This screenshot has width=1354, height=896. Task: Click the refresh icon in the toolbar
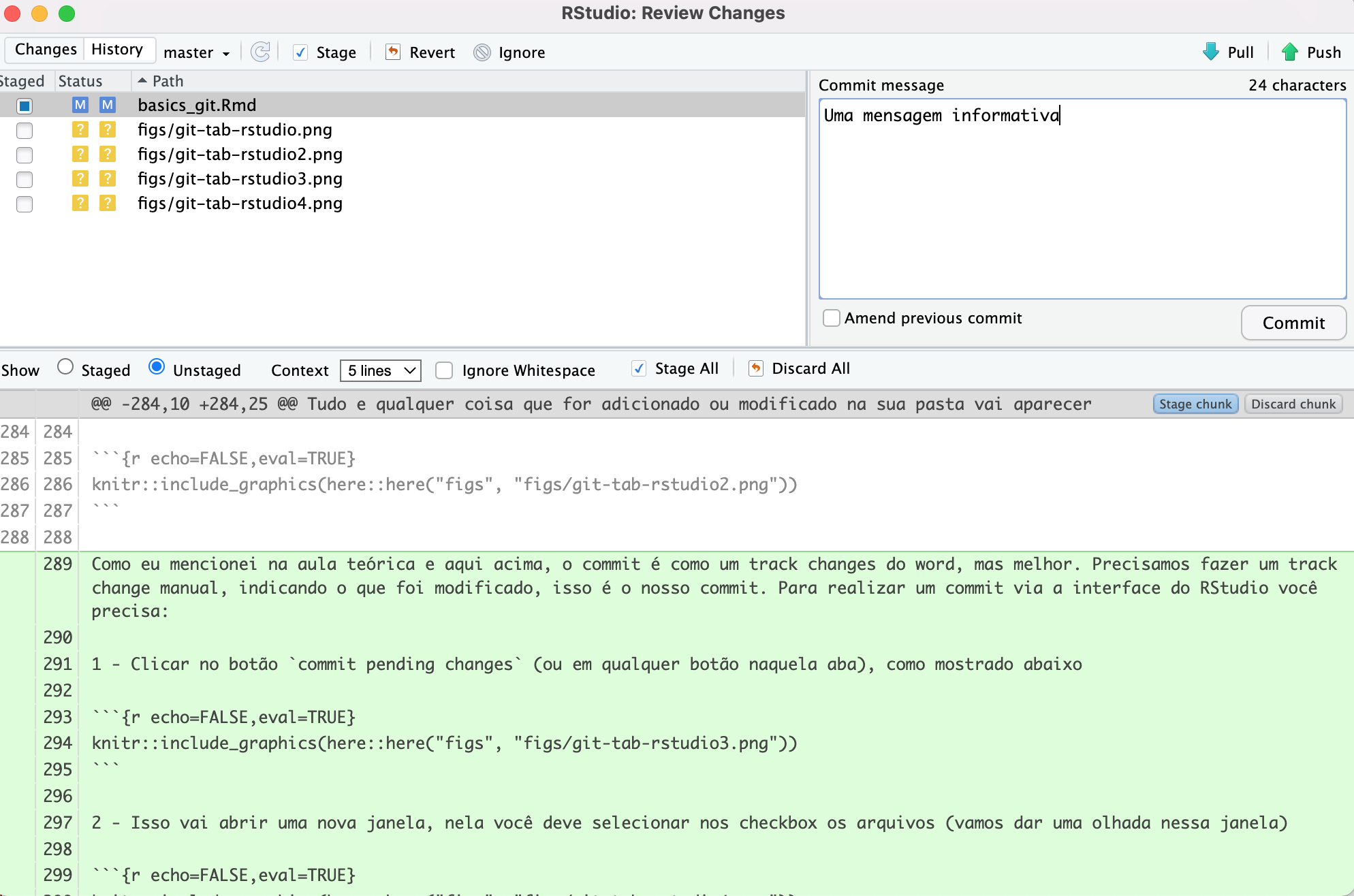260,52
